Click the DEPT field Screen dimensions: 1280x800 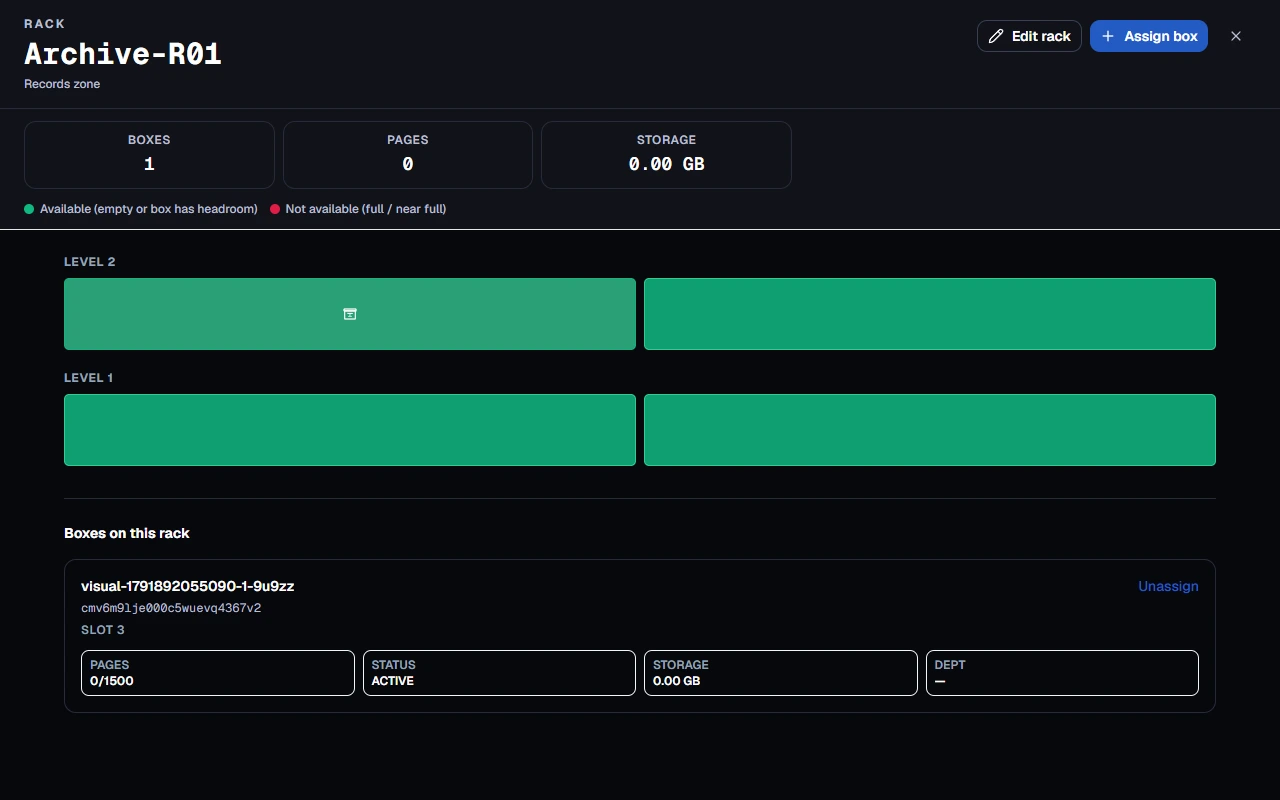pyautogui.click(x=1062, y=673)
